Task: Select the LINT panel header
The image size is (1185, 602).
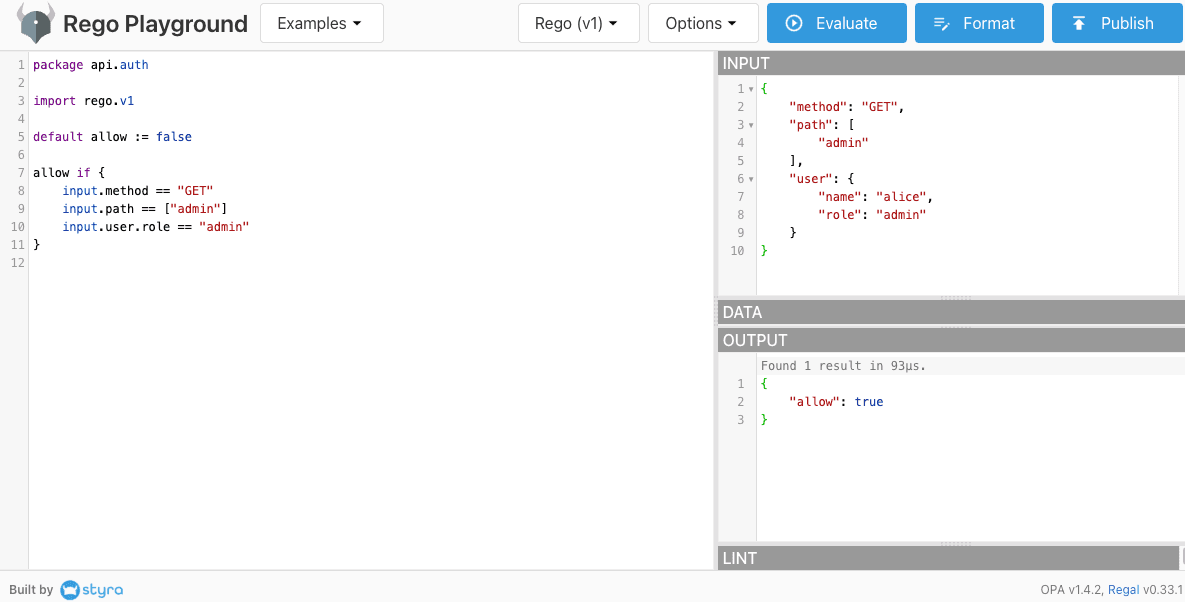Action: 948,558
